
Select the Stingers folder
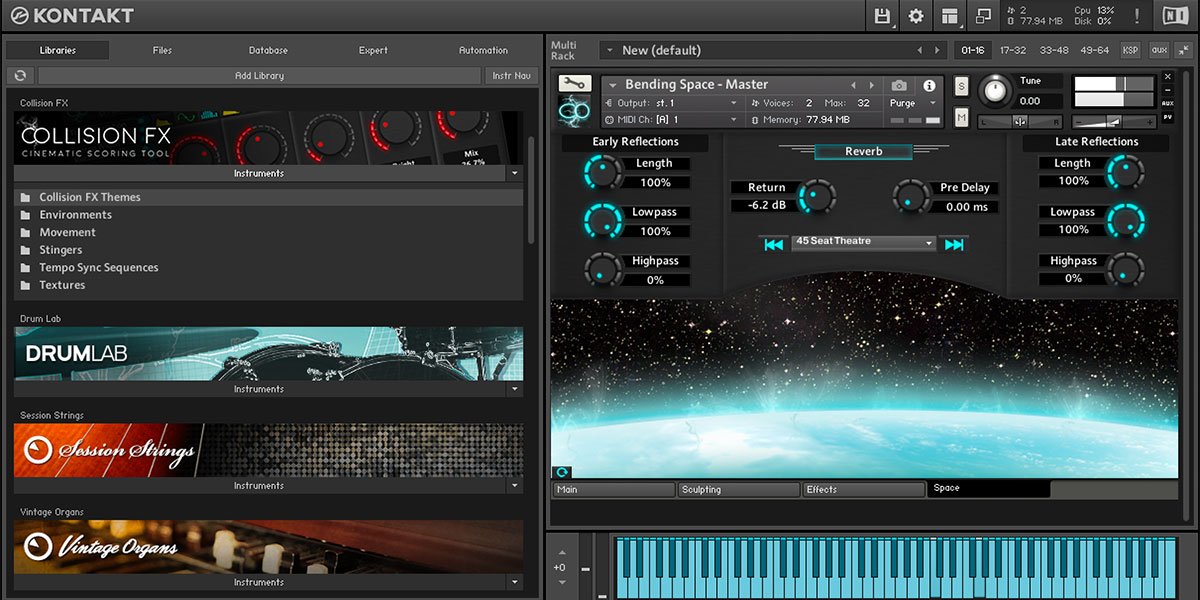61,250
